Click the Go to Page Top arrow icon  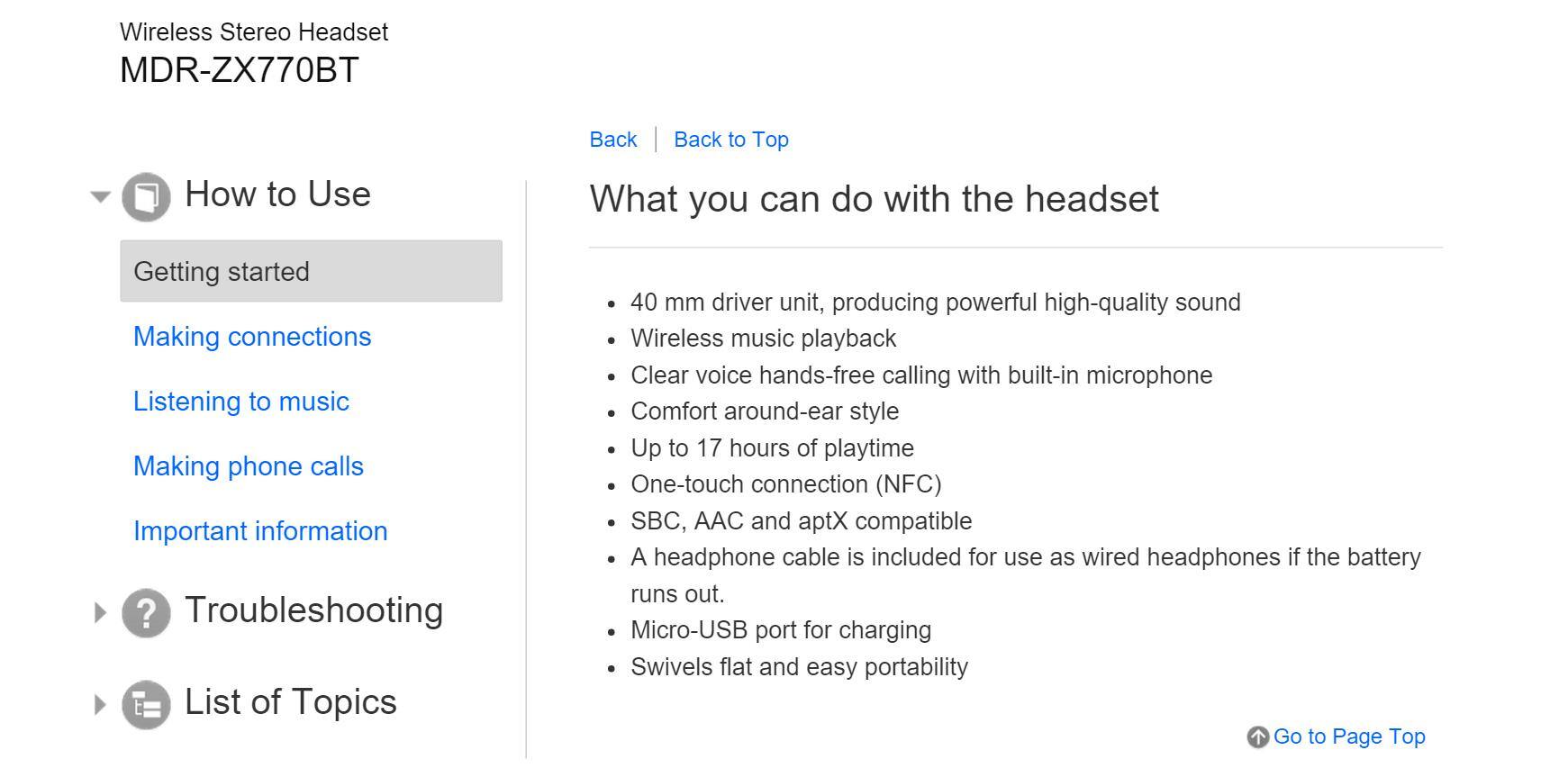(x=1257, y=737)
